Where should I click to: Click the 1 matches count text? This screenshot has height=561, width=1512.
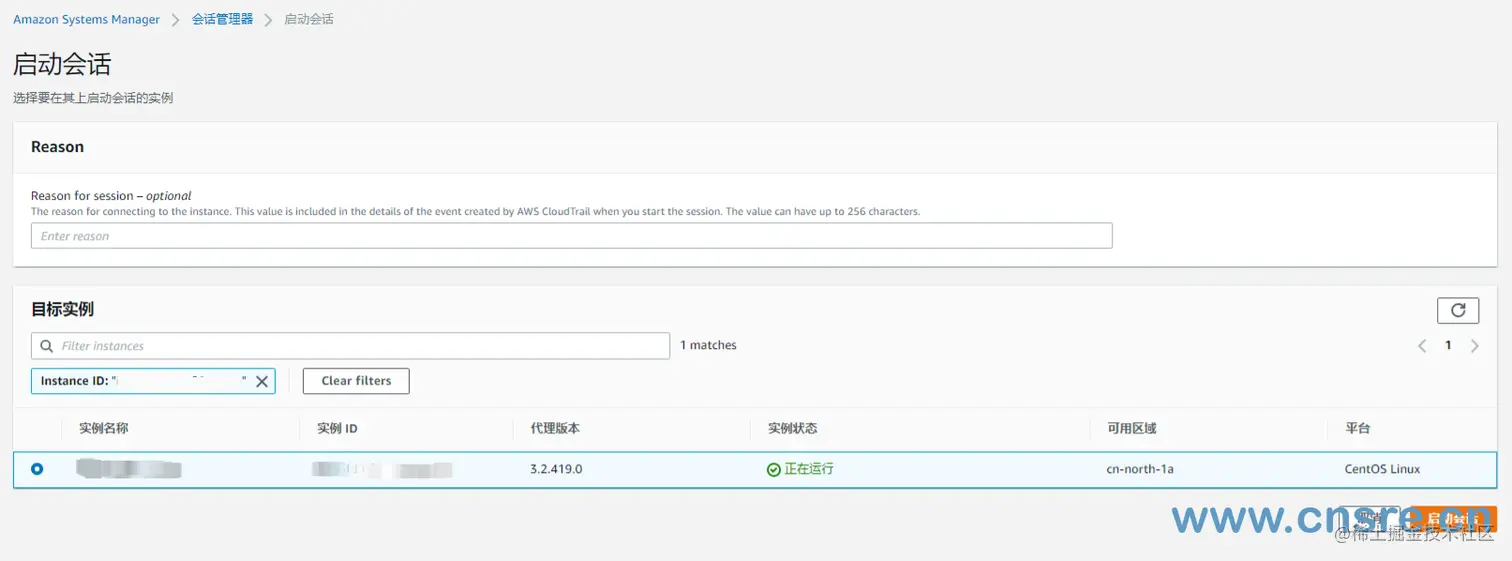[x=708, y=345]
